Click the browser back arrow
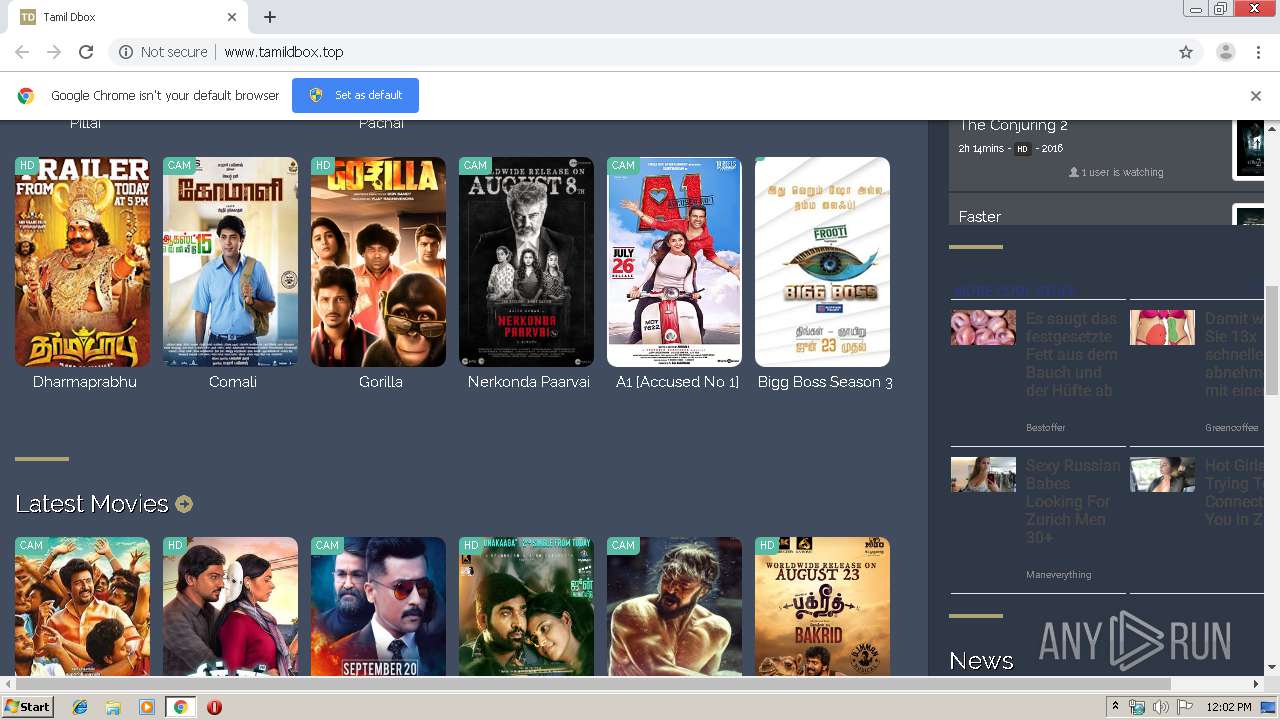This screenshot has height=720, width=1280. pos(22,52)
